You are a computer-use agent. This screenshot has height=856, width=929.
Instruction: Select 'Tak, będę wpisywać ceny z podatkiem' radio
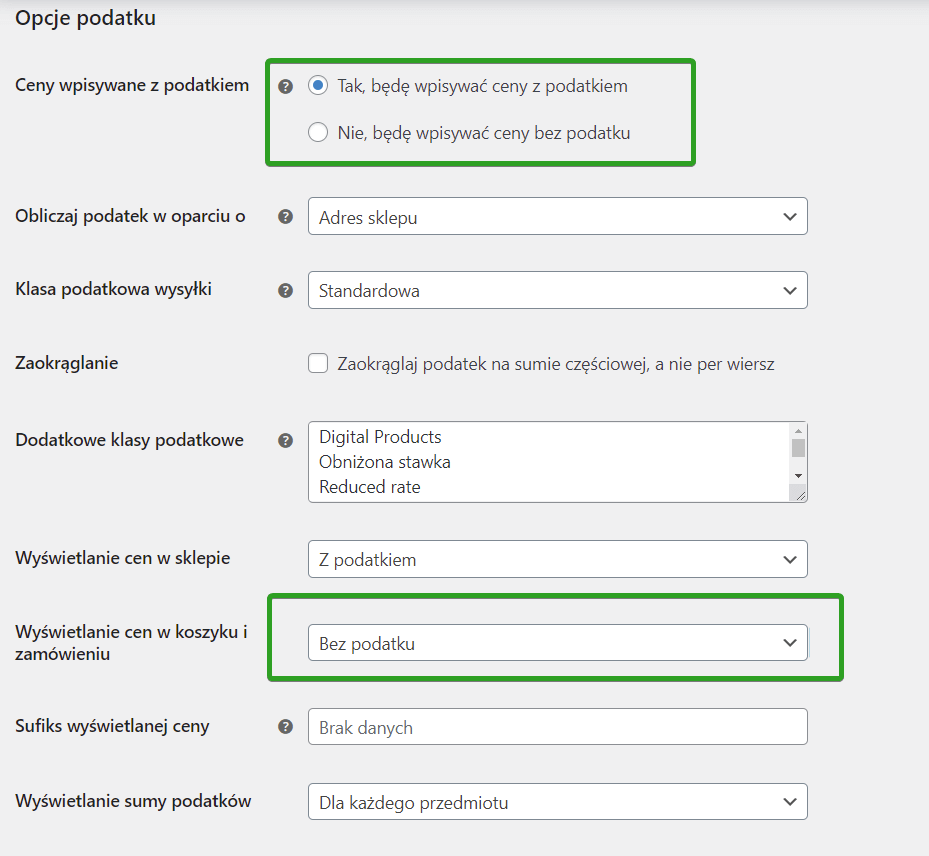coord(318,85)
